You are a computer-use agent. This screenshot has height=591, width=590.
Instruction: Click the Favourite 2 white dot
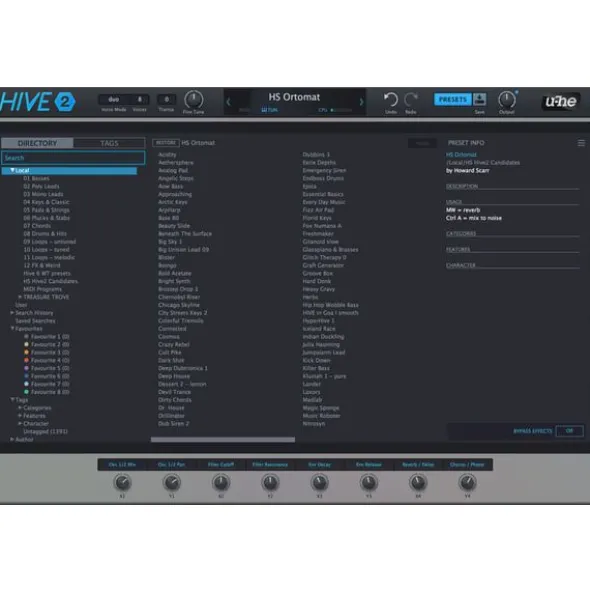[26, 344]
